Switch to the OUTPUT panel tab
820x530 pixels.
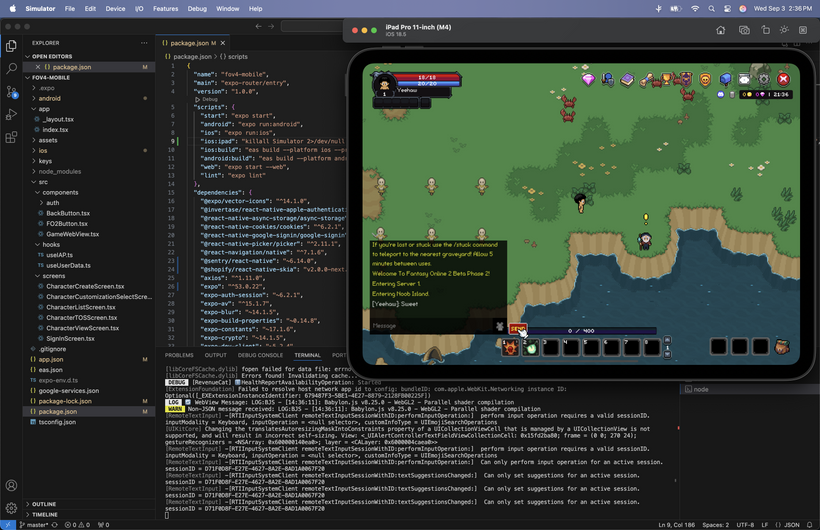(215, 355)
